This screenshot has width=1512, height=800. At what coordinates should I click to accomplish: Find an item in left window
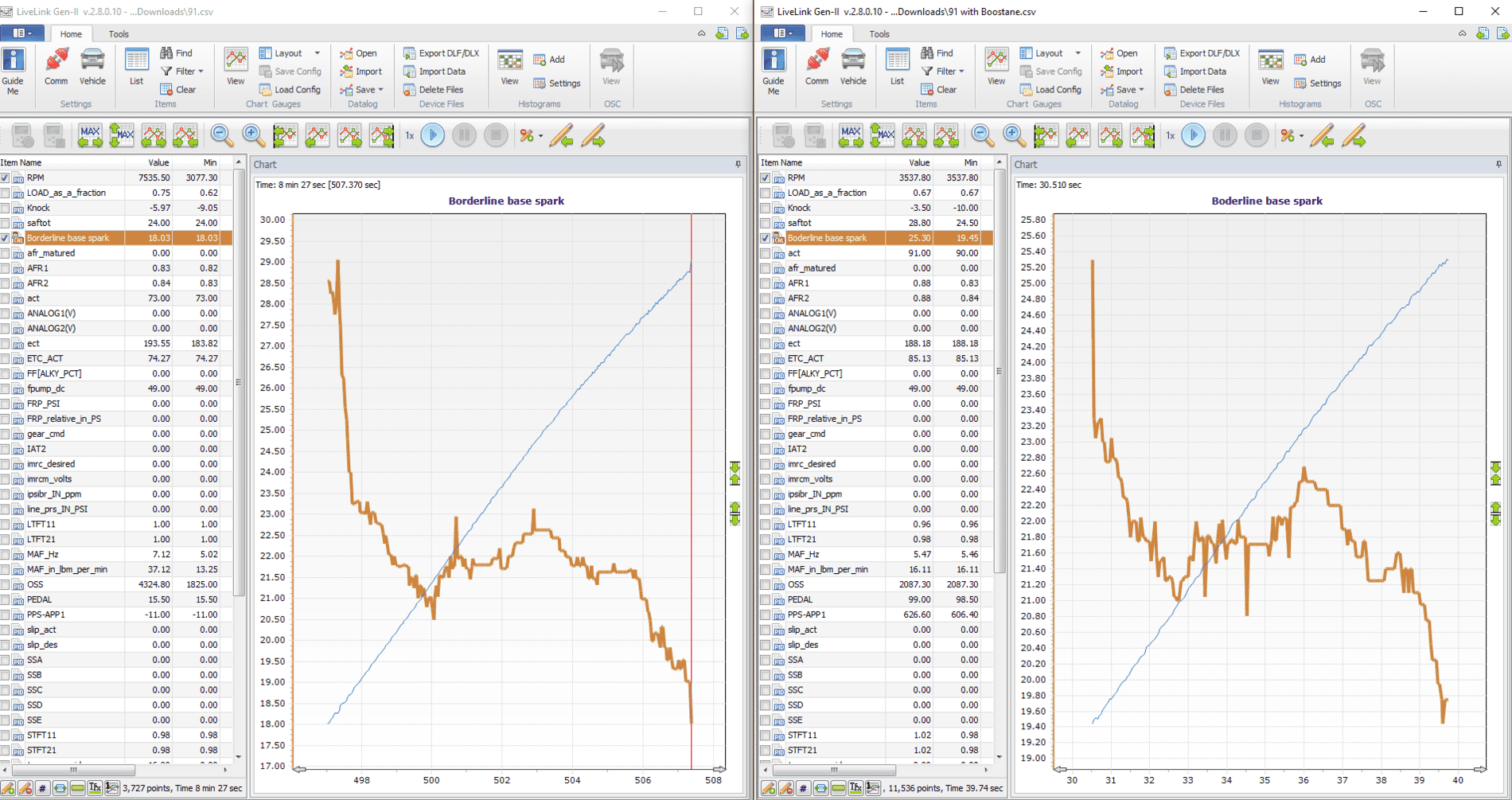click(177, 53)
